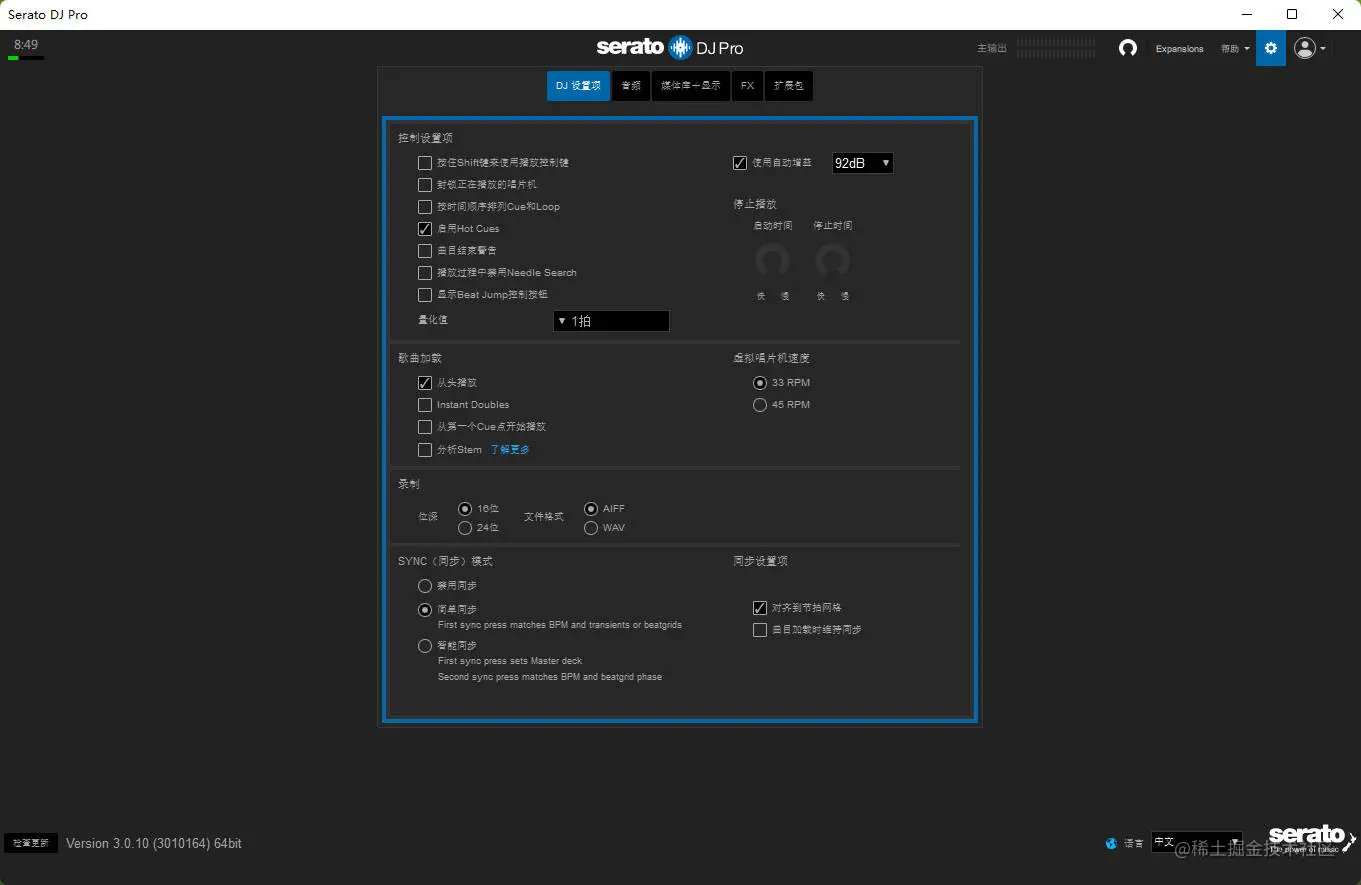The height and width of the screenshot is (885, 1361).
Task: Click the globe language icon
Action: pyautogui.click(x=1111, y=843)
